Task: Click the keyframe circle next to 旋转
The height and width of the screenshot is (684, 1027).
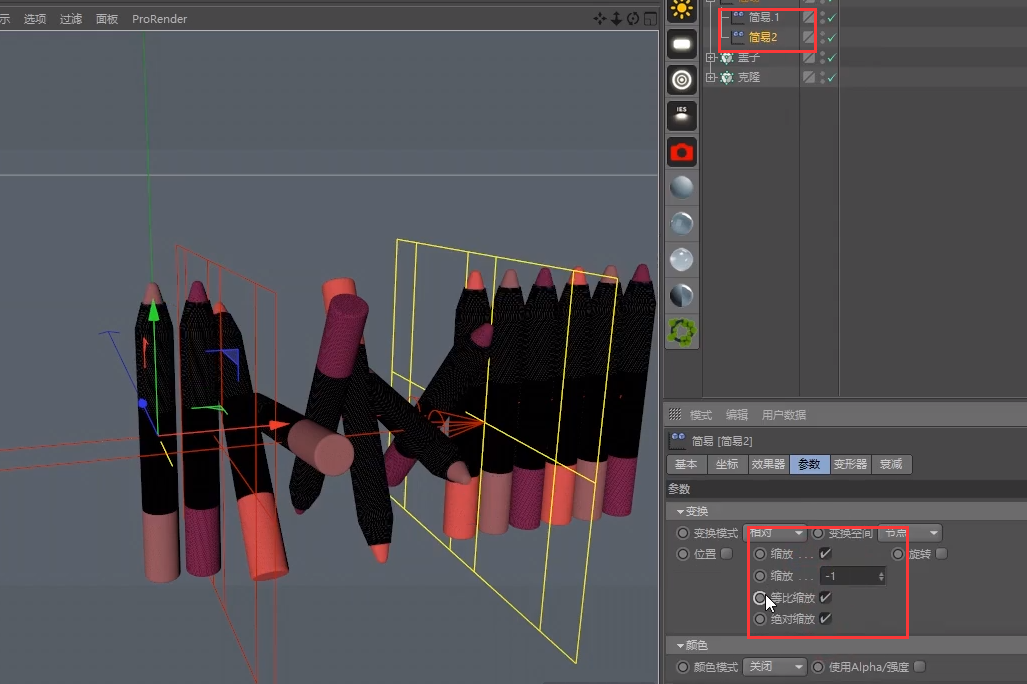Action: [x=898, y=554]
